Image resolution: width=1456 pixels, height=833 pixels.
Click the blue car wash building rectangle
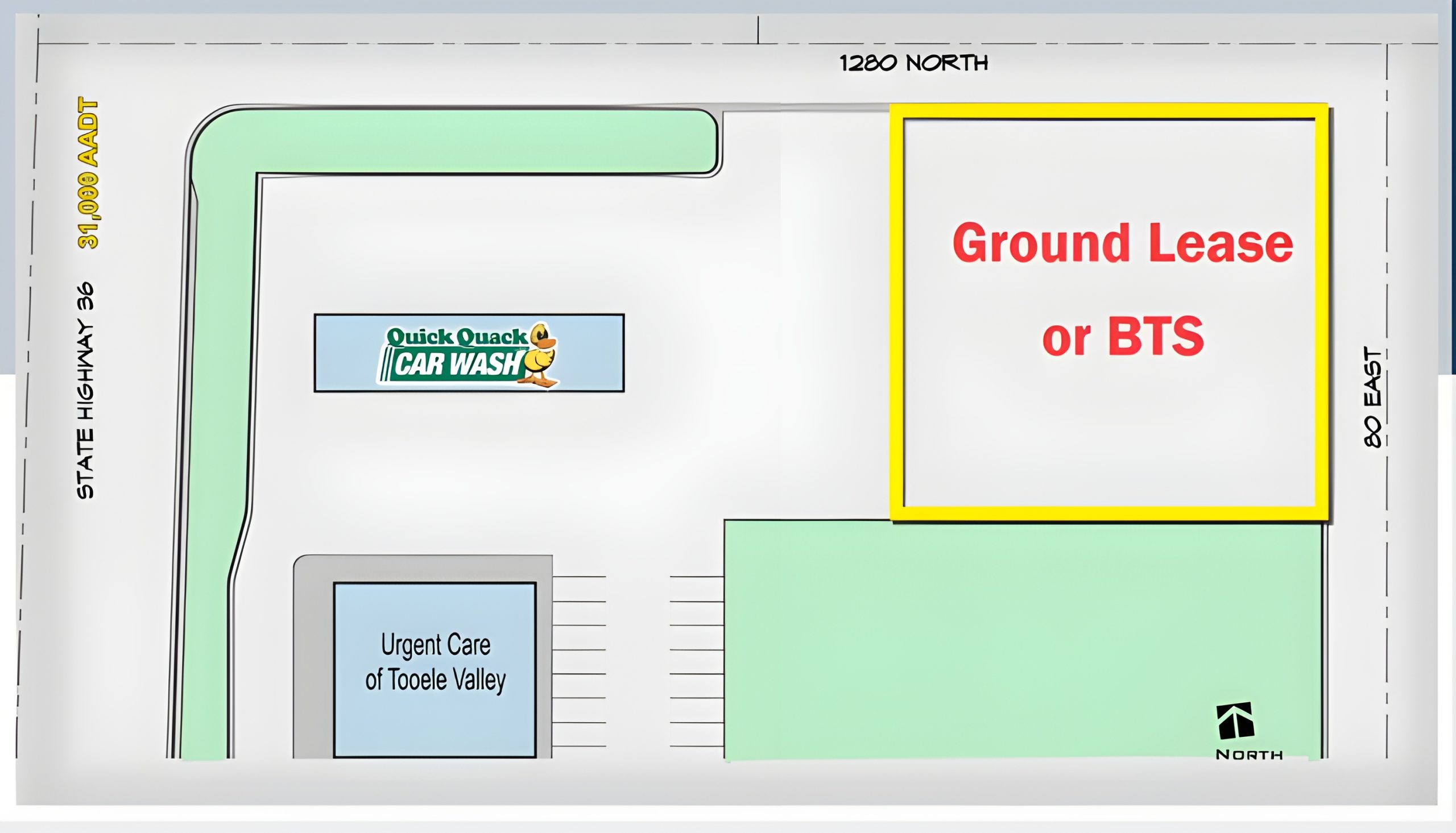[589, 354]
